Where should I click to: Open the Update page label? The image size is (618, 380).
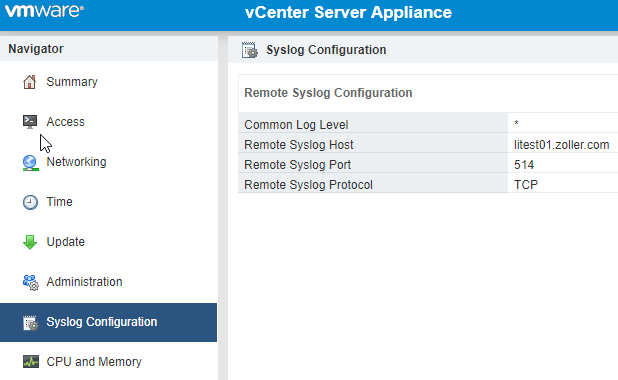coord(65,242)
